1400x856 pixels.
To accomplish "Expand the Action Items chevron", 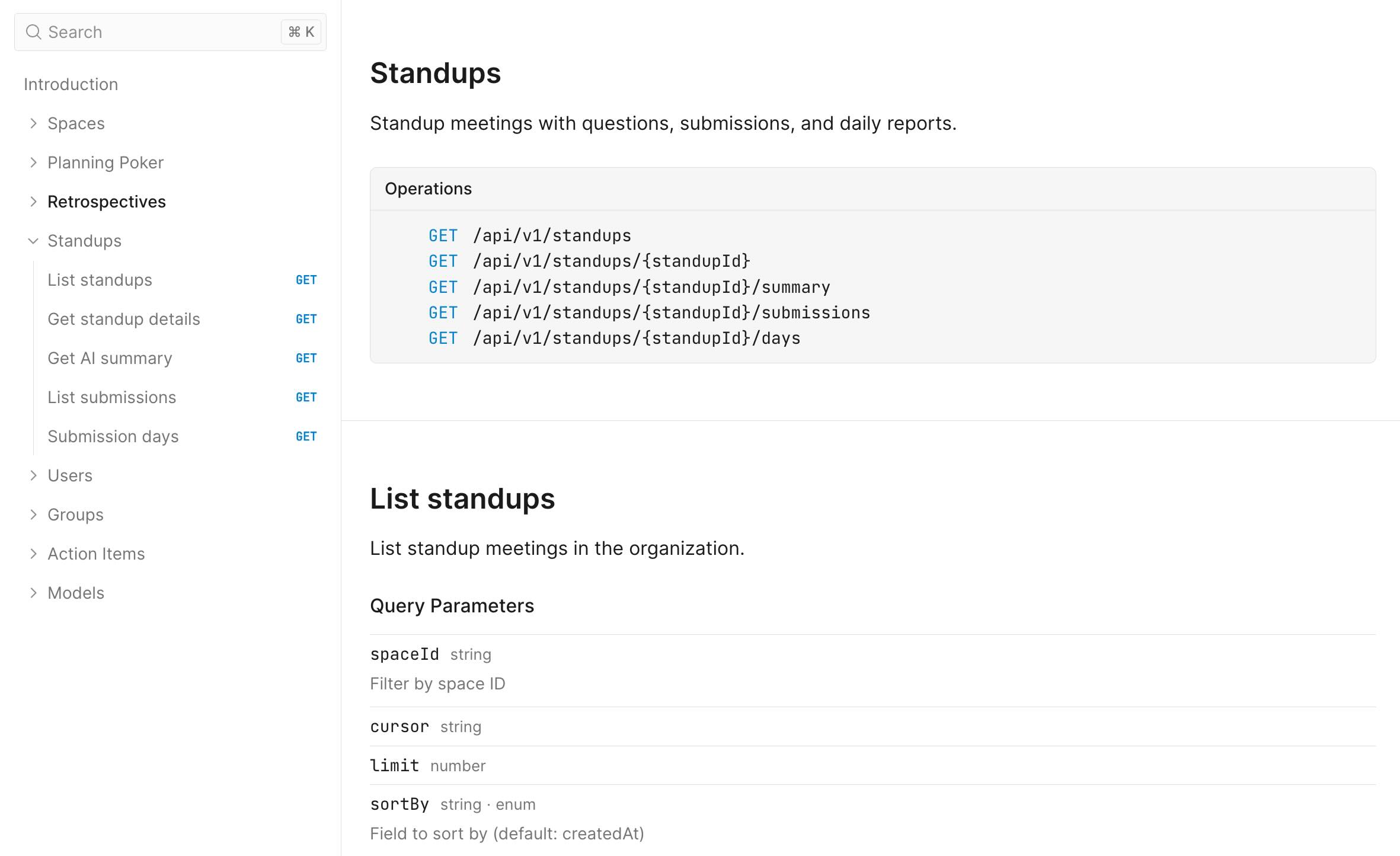I will tap(34, 554).
